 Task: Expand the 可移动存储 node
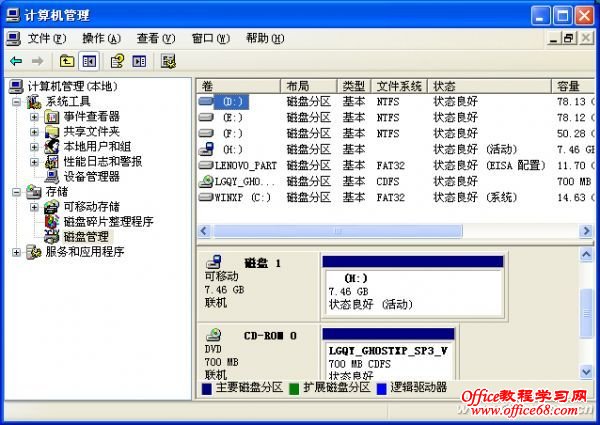(x=34, y=207)
